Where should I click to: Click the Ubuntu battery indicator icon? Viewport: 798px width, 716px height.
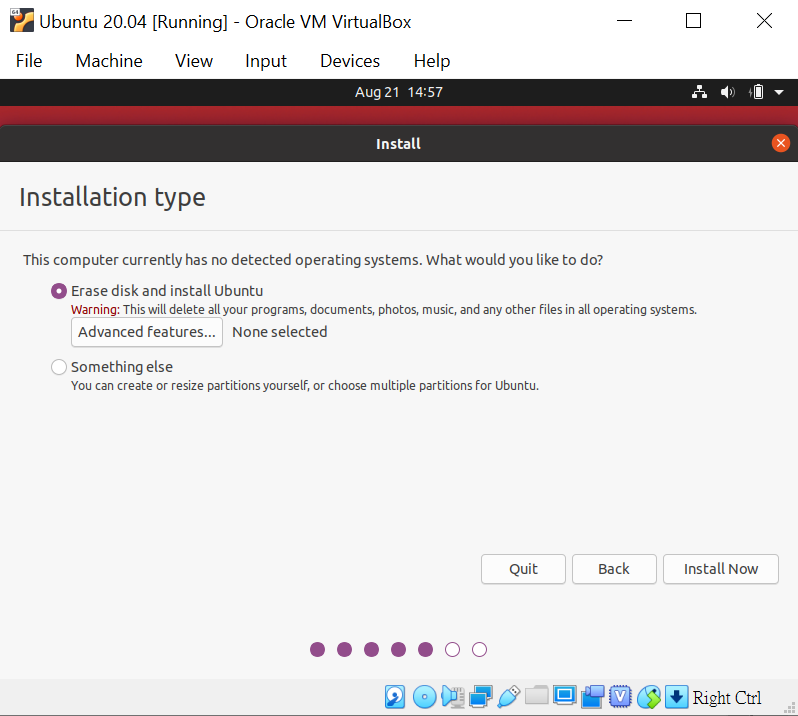756,92
